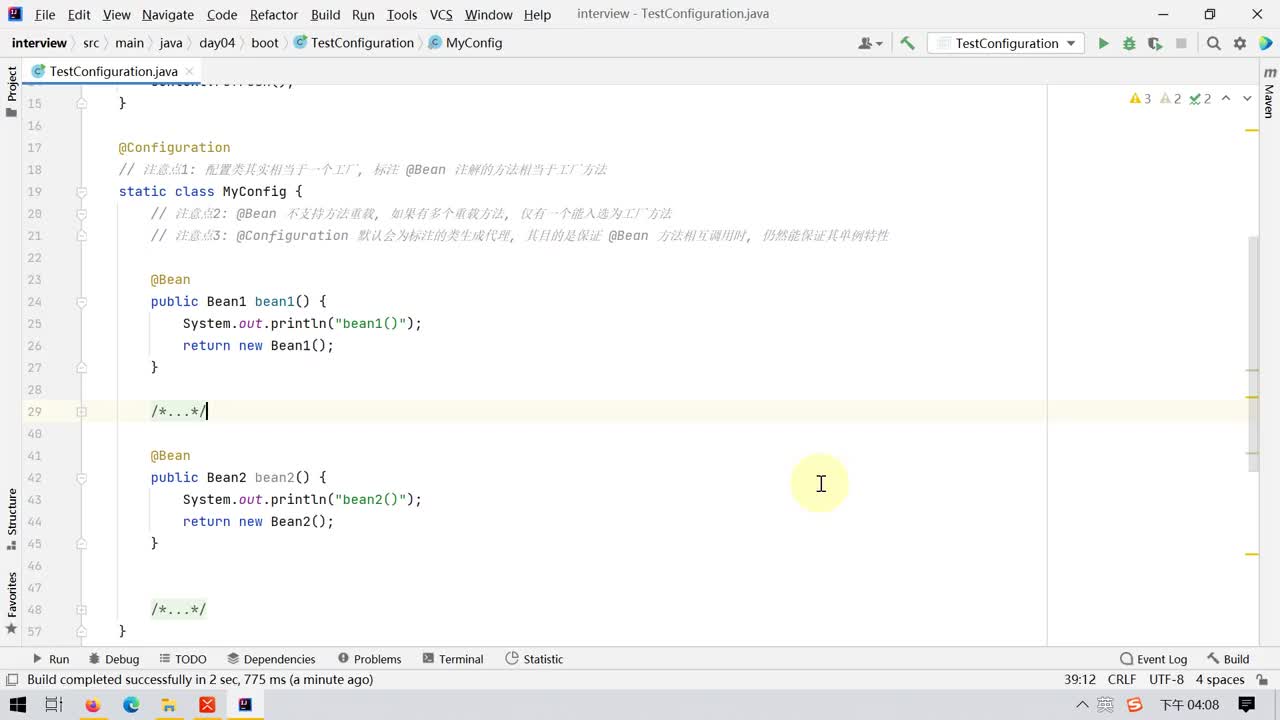Launch Firefox from the taskbar
The image size is (1280, 720).
93,705
